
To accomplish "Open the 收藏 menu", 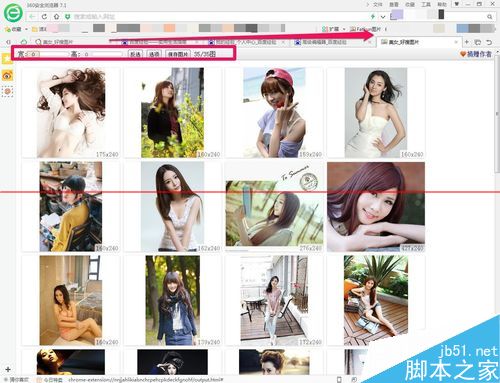I will (x=410, y=4).
